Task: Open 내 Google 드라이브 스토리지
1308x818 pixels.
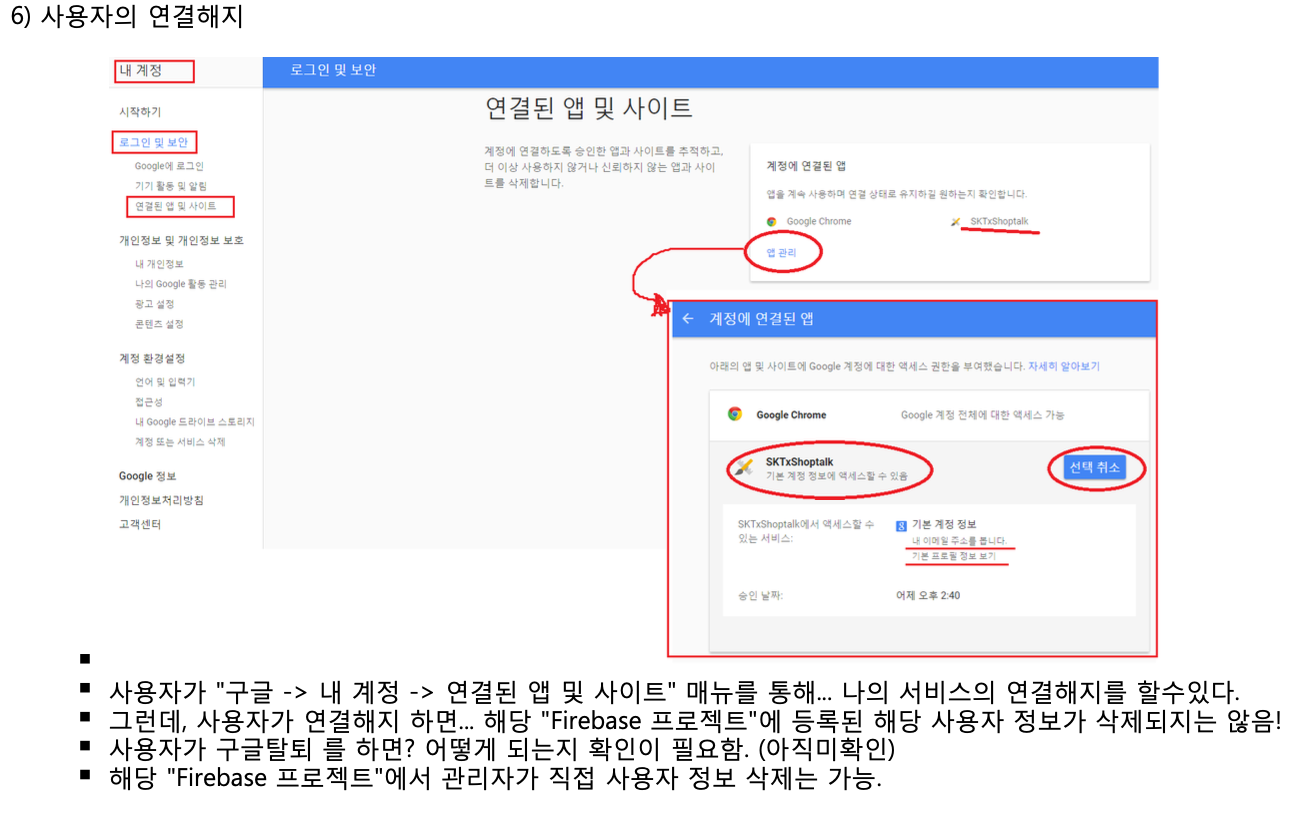Action: coord(195,422)
